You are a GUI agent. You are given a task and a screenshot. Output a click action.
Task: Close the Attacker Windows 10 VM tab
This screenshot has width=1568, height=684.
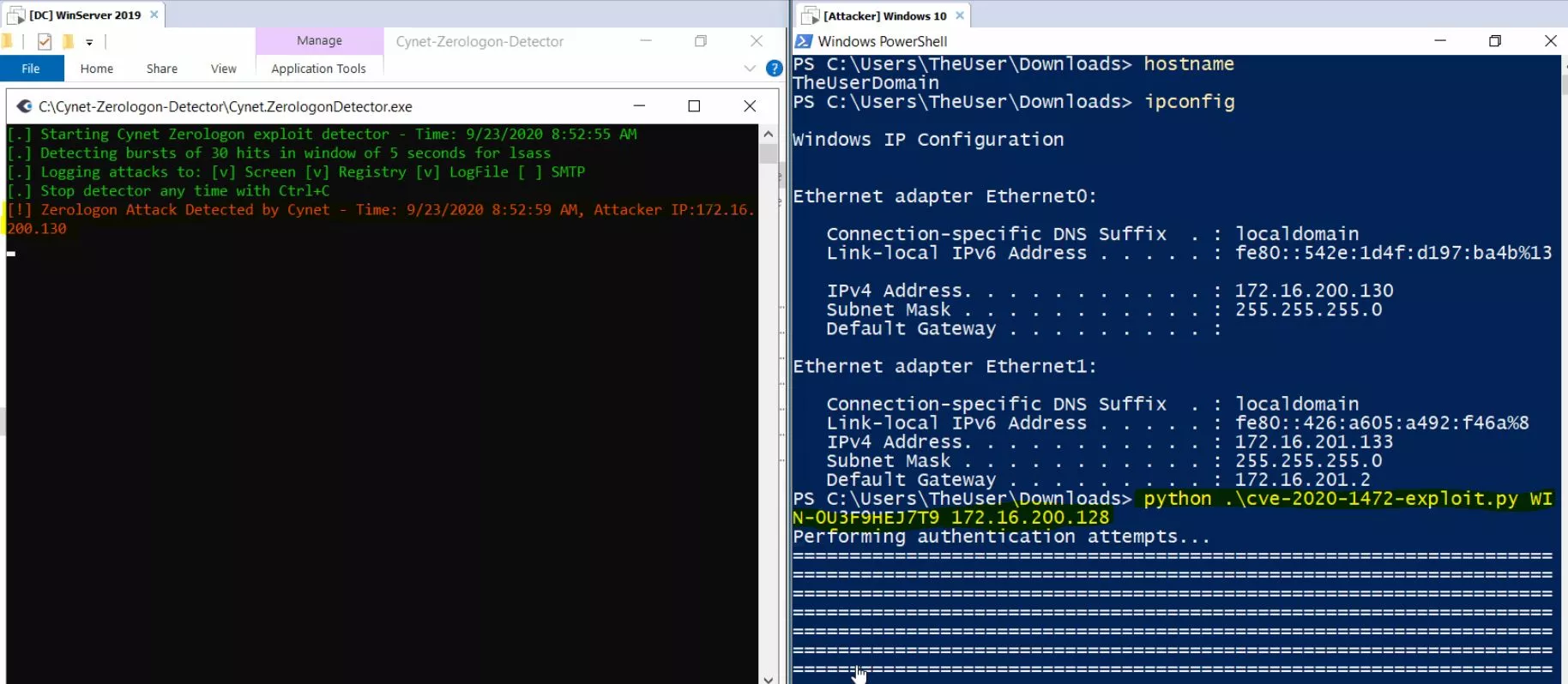[x=960, y=15]
